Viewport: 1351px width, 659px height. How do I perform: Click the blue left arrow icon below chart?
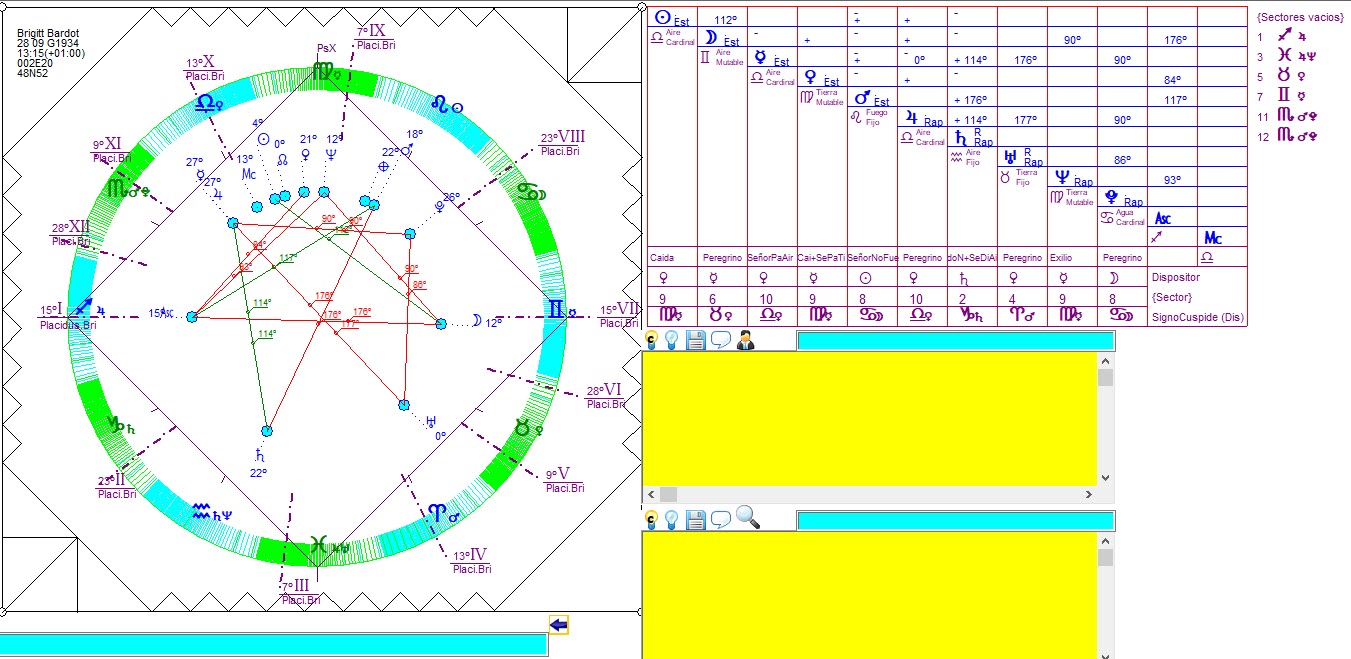[559, 626]
